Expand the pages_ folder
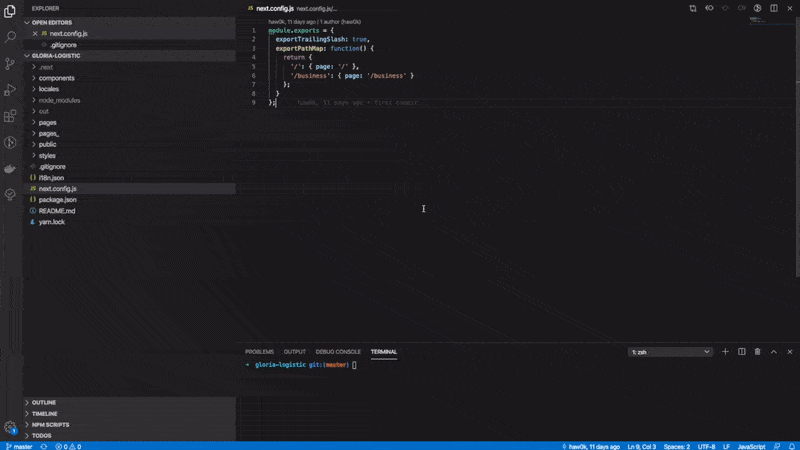 pyautogui.click(x=129, y=134)
